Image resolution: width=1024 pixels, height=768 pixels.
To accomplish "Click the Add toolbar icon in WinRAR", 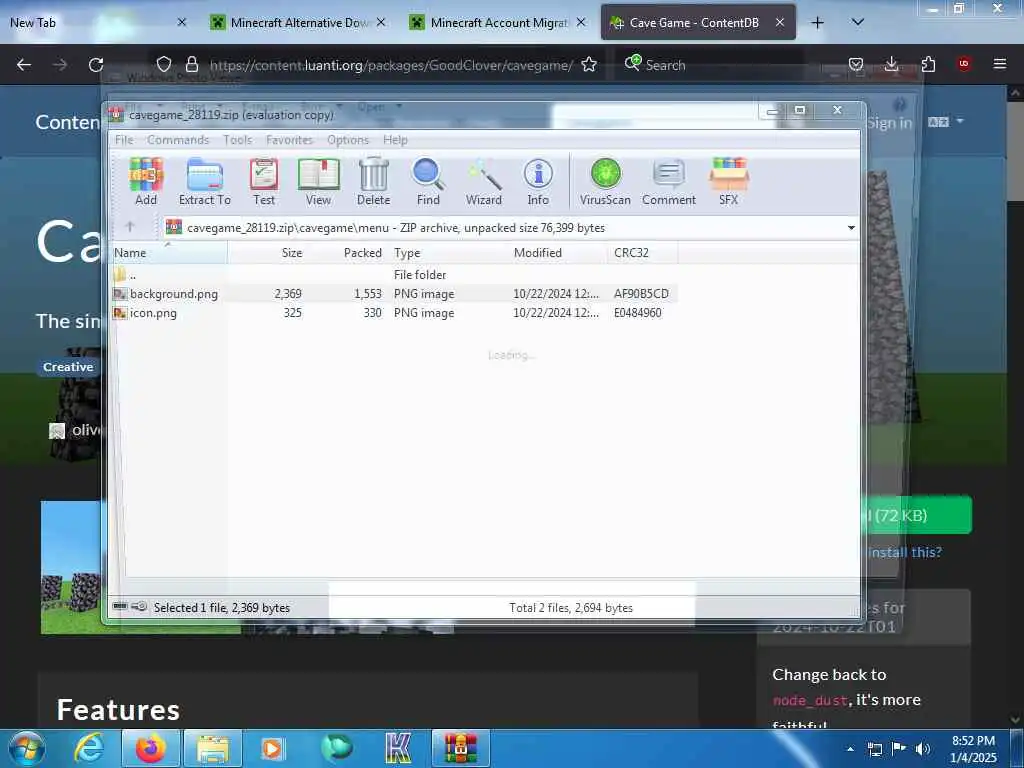I will click(146, 182).
